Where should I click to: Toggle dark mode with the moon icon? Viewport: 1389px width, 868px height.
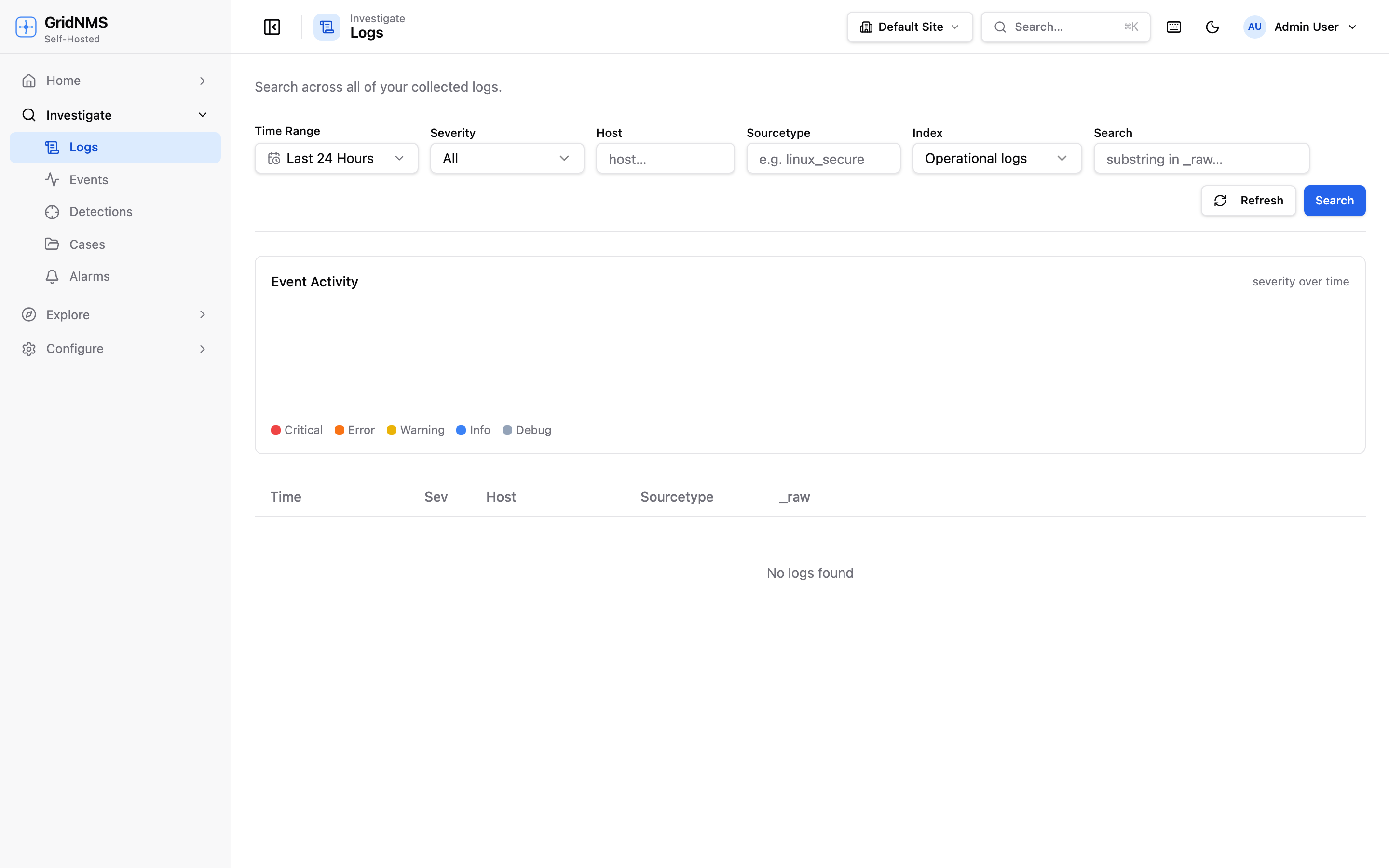click(x=1212, y=27)
